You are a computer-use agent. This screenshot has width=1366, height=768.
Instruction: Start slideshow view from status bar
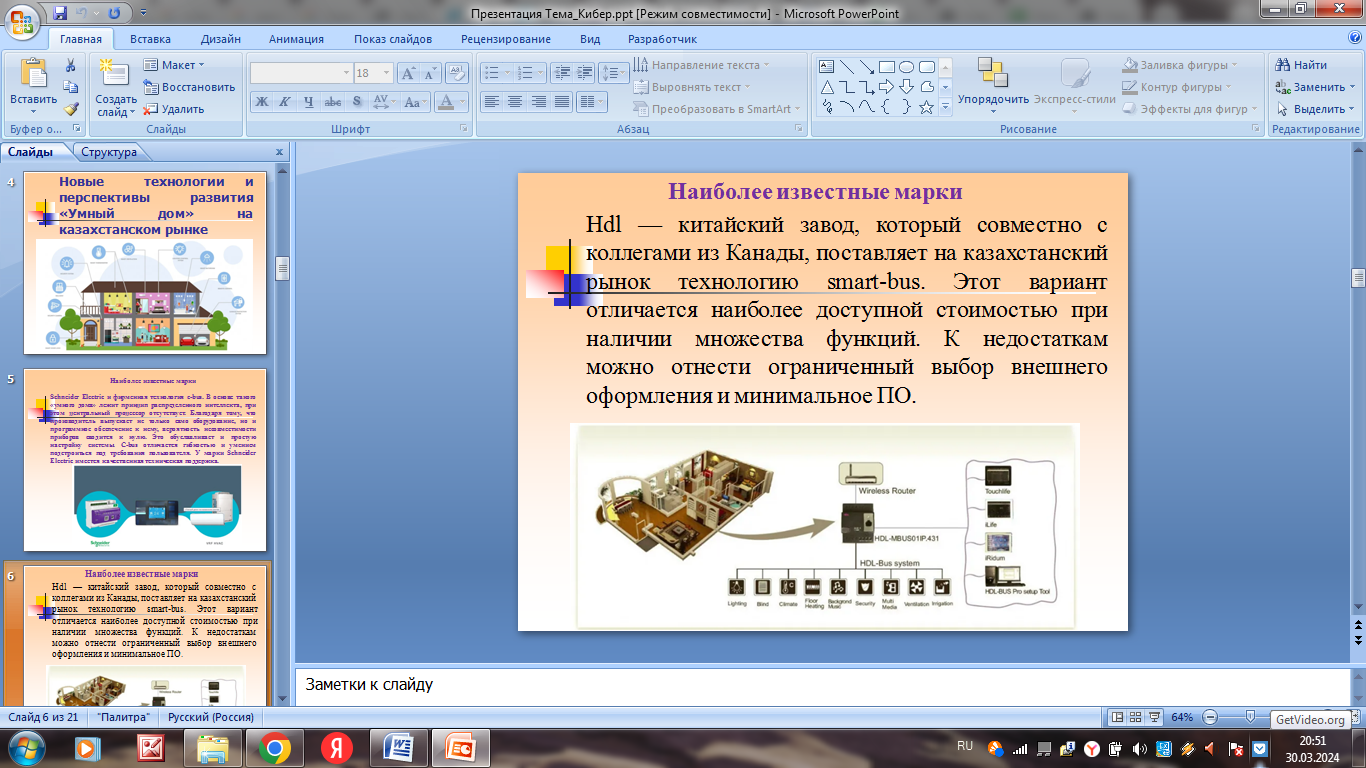click(x=1155, y=717)
